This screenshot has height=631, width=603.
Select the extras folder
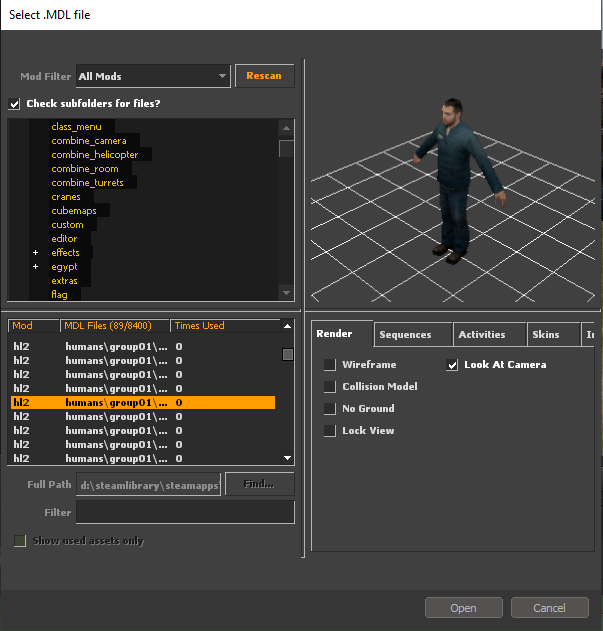64,281
